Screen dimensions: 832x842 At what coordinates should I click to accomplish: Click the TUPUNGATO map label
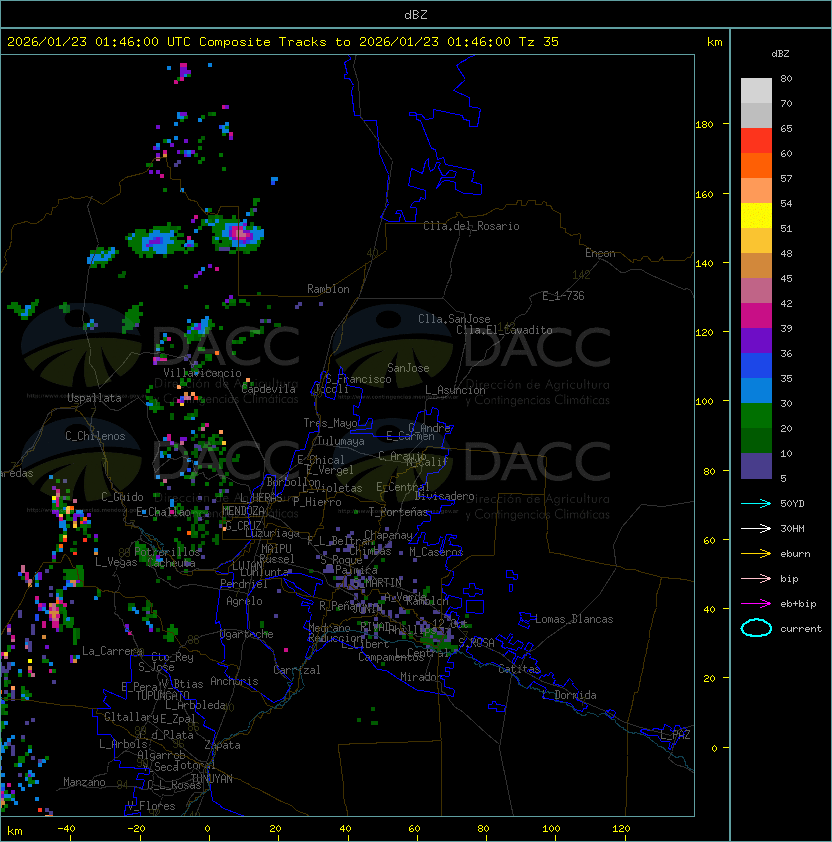[163, 695]
